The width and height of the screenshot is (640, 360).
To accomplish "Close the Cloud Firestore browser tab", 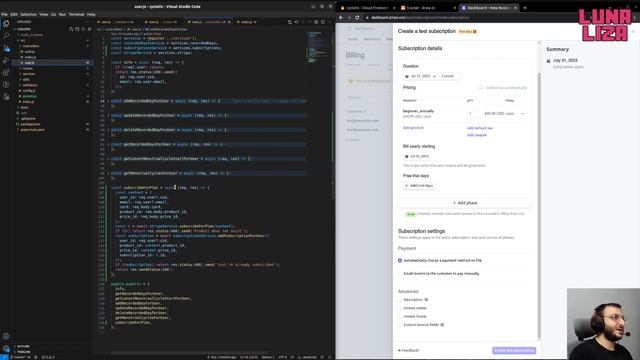I will (394, 8).
